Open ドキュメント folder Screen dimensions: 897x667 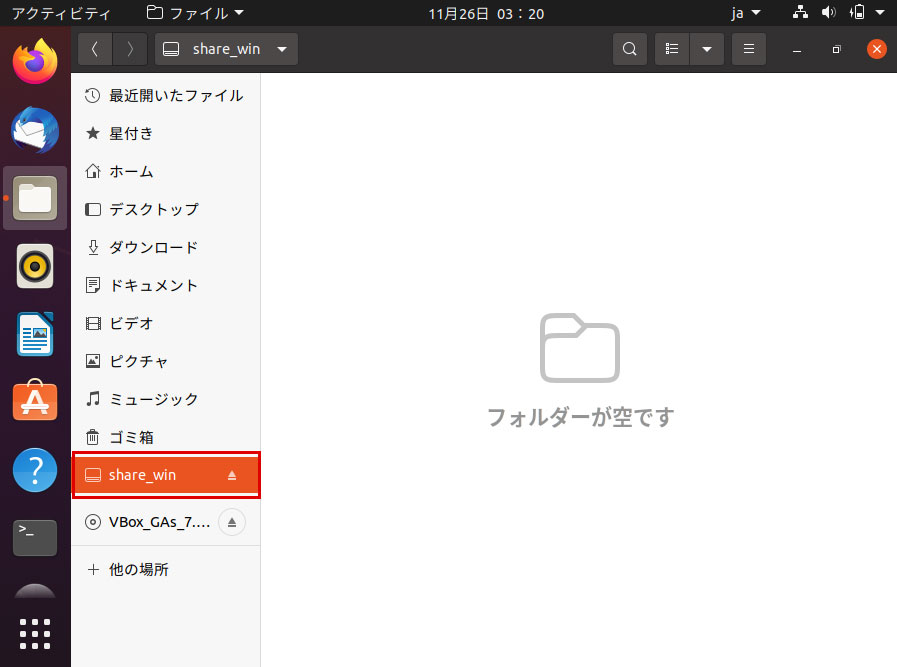tap(166, 285)
